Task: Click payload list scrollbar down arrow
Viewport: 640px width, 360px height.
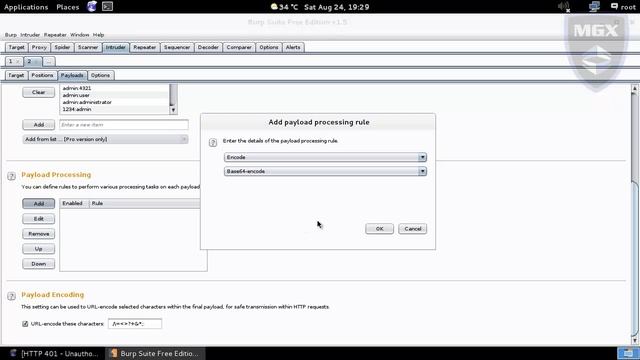Action: (173, 110)
